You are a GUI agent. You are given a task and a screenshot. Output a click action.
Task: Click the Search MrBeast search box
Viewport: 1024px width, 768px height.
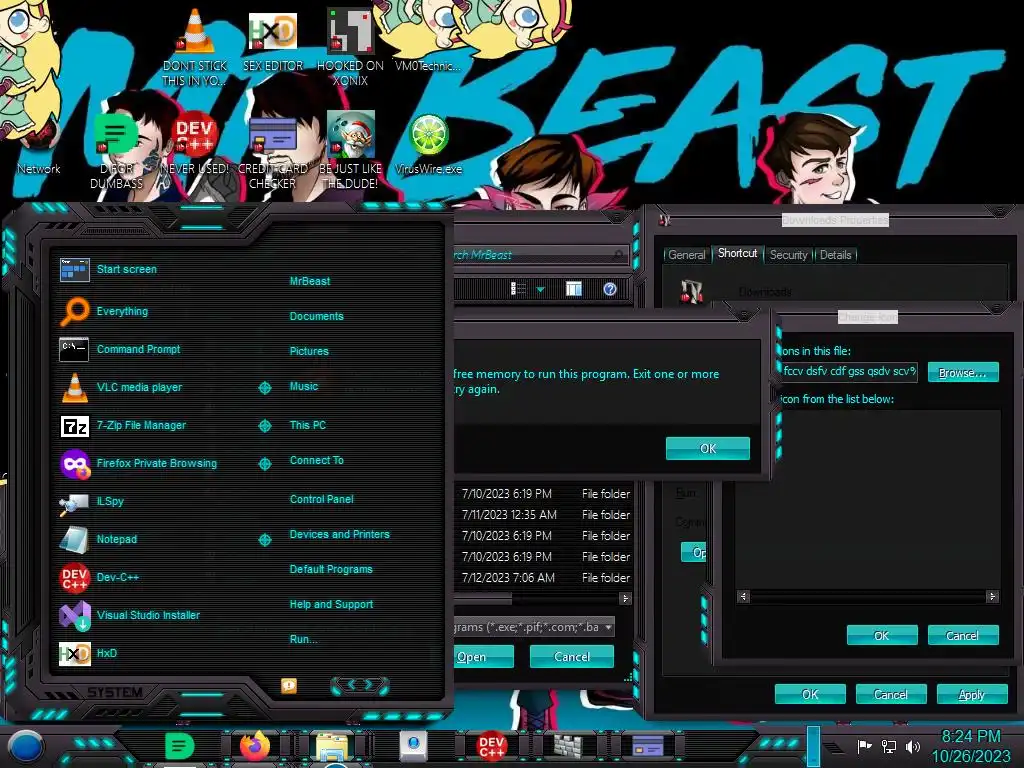[539, 255]
